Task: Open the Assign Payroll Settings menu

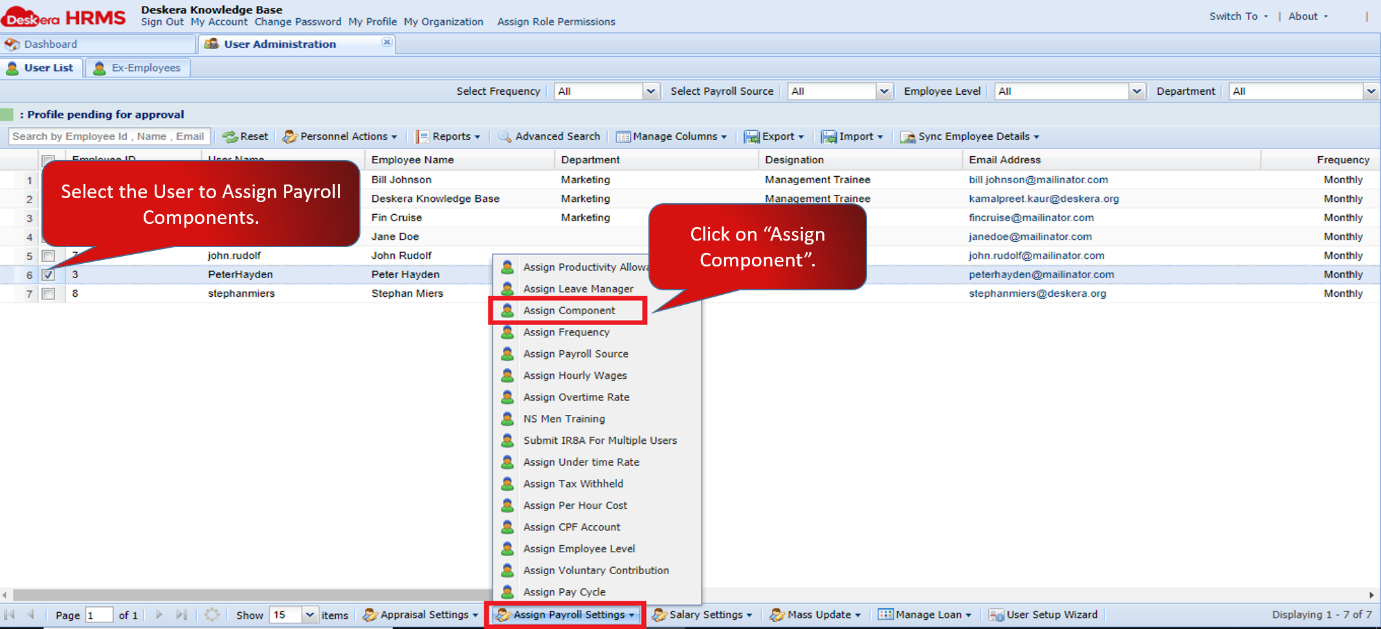Action: click(x=565, y=615)
